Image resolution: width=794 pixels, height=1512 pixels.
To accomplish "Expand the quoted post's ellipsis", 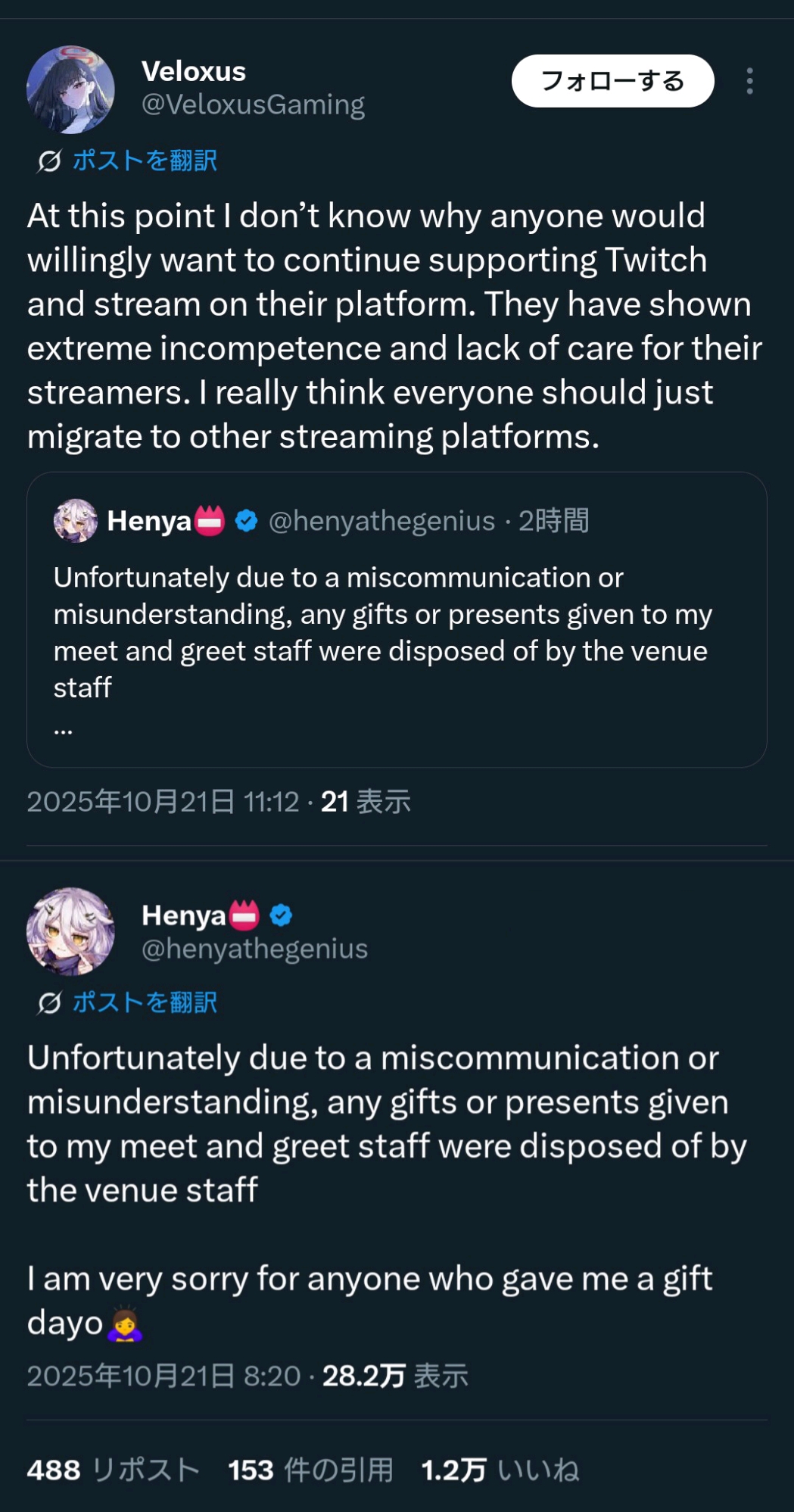I will pyautogui.click(x=64, y=731).
